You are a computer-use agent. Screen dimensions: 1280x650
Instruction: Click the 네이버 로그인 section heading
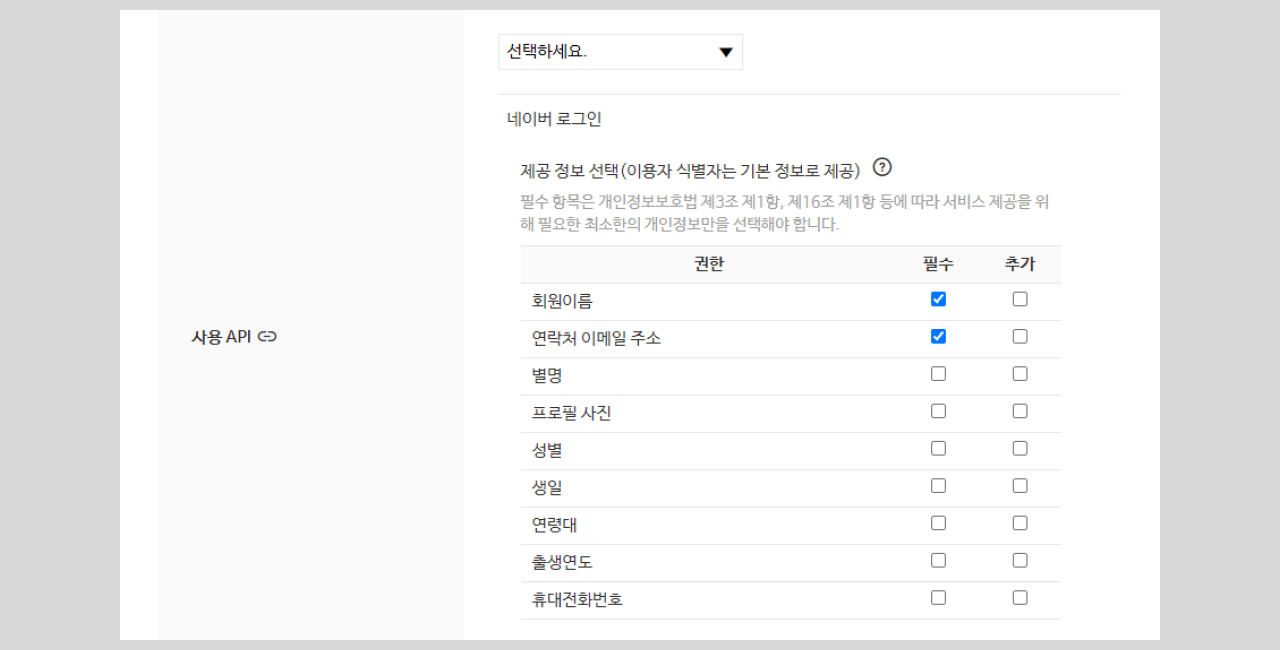554,119
